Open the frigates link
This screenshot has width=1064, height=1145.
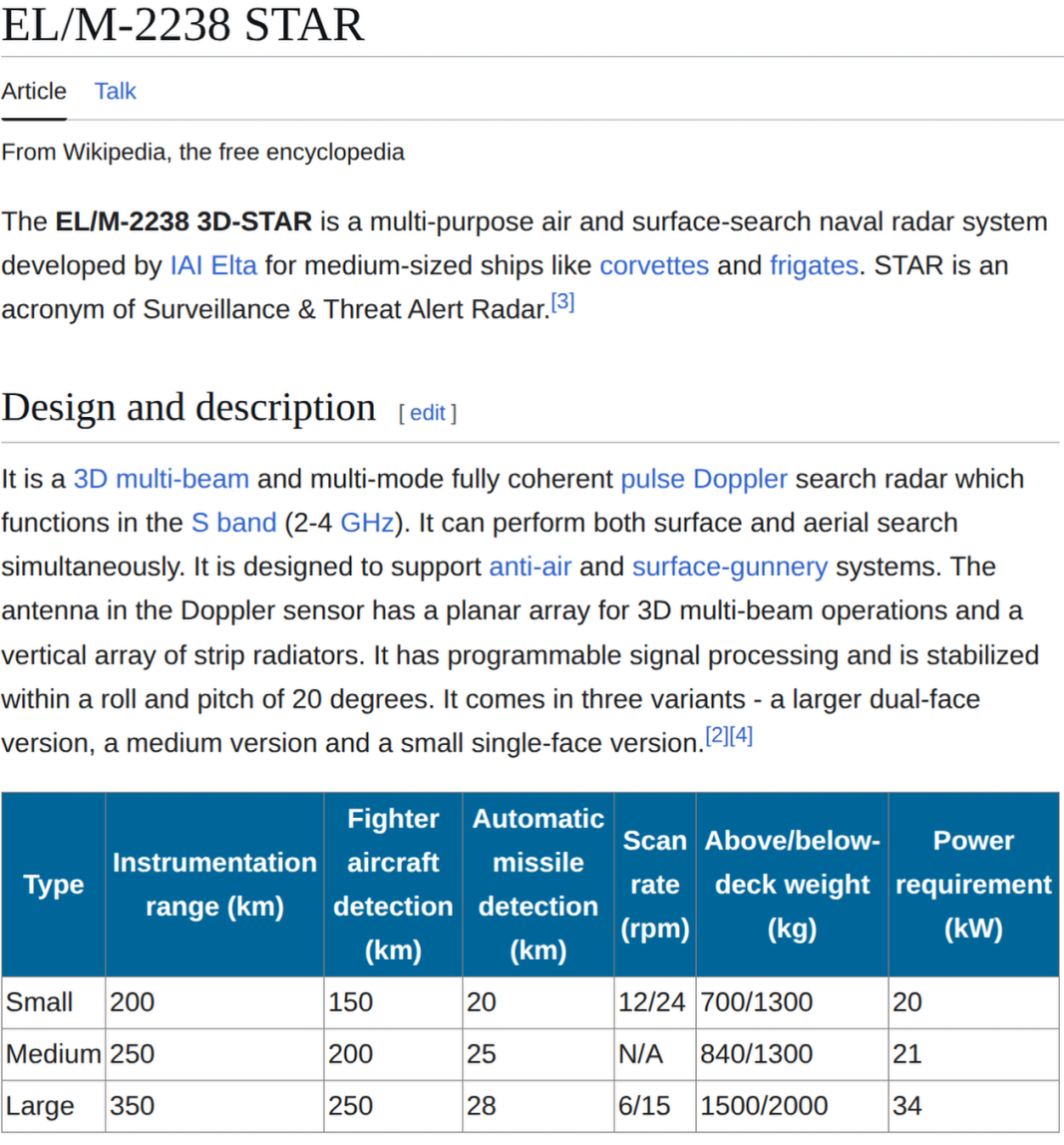[x=815, y=265]
